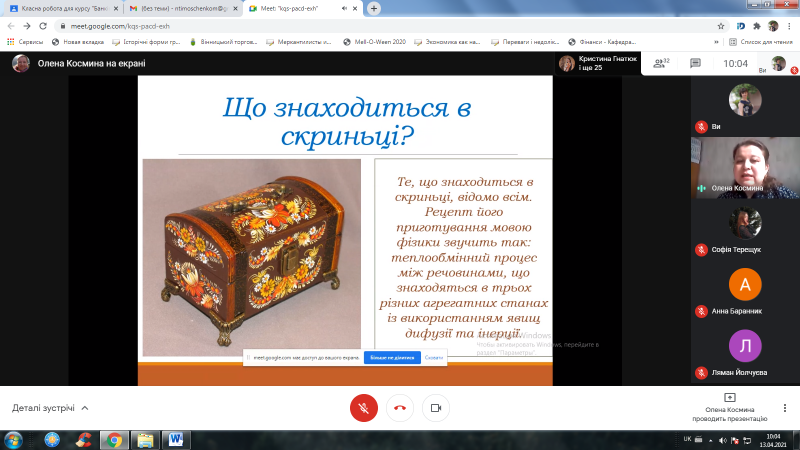The width and height of the screenshot is (800, 450).
Task: Expand Деталі зустрічі panel
Action: [50, 408]
